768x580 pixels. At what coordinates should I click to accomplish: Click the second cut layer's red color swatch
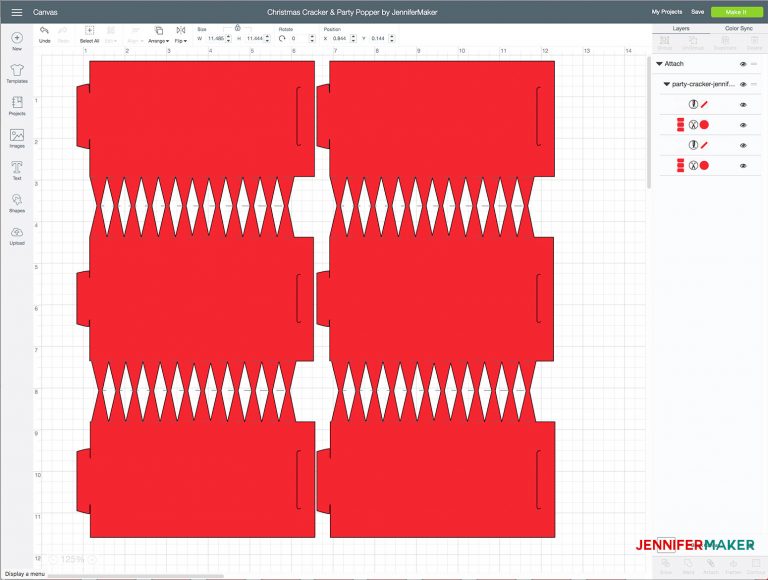click(x=704, y=166)
